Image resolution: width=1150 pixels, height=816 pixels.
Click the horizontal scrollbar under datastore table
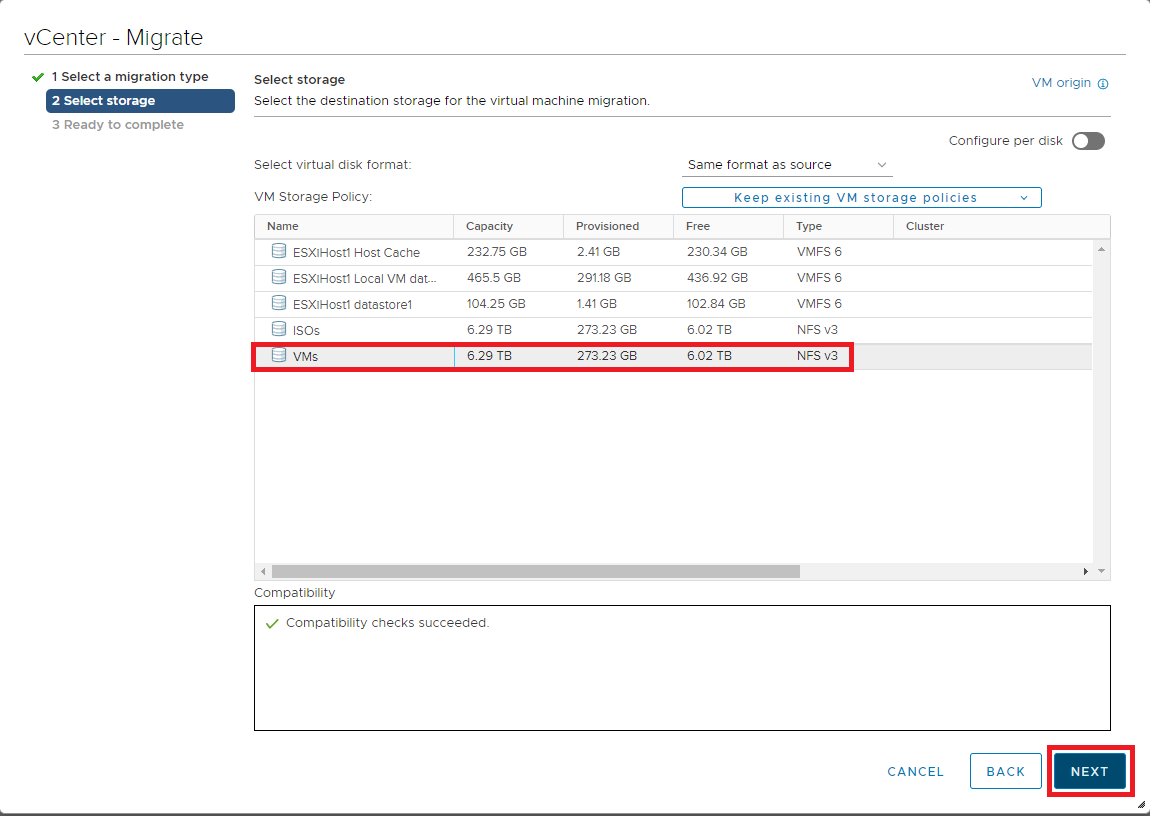click(535, 571)
